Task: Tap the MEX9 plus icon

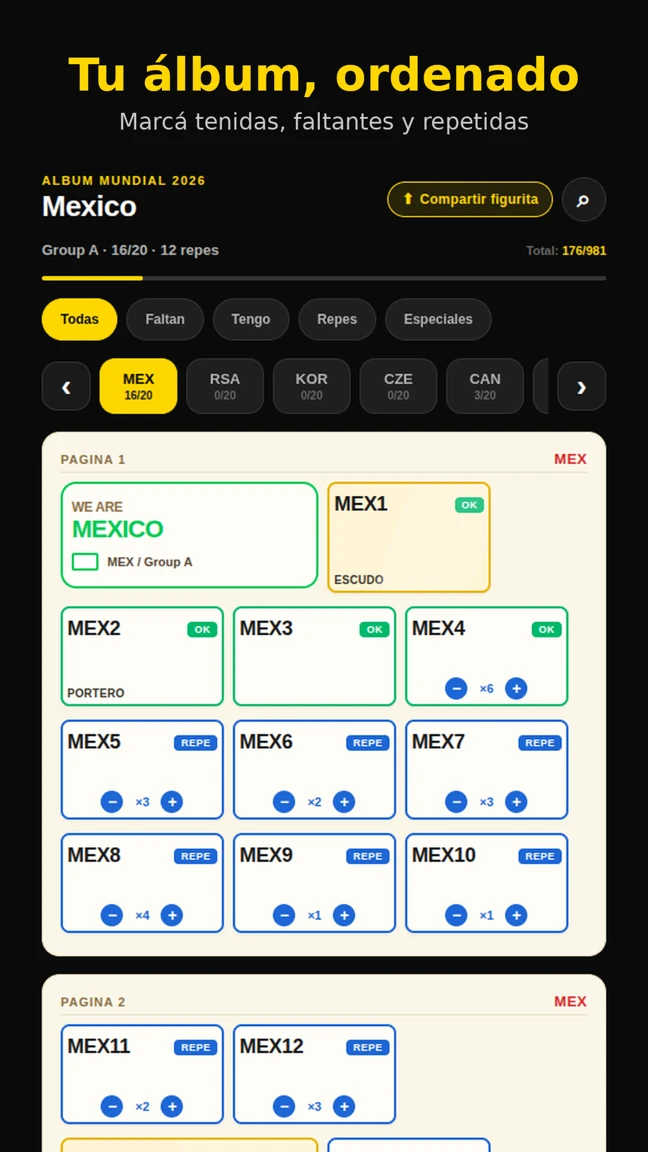Action: pos(344,915)
